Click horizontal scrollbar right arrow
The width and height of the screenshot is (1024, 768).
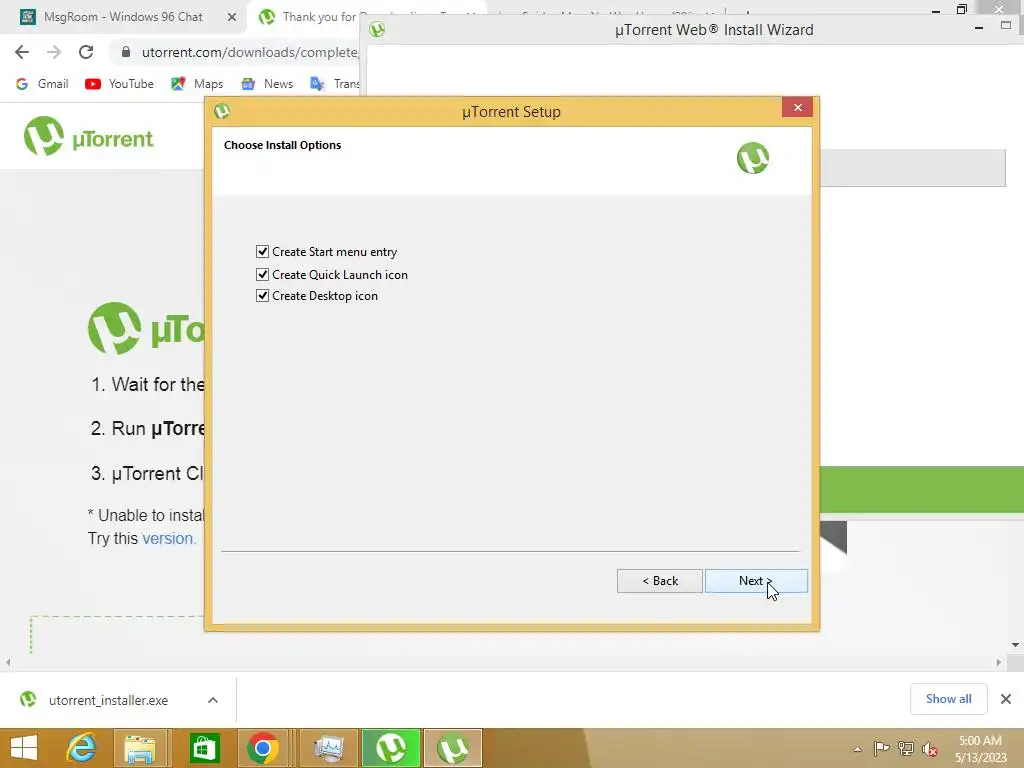pos(999,662)
